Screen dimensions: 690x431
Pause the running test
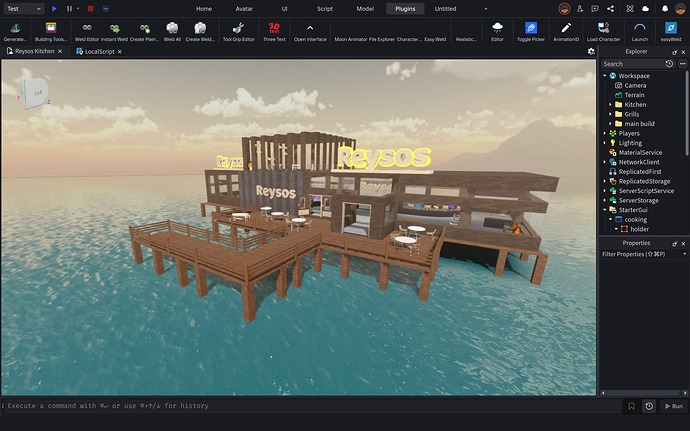click(x=69, y=8)
